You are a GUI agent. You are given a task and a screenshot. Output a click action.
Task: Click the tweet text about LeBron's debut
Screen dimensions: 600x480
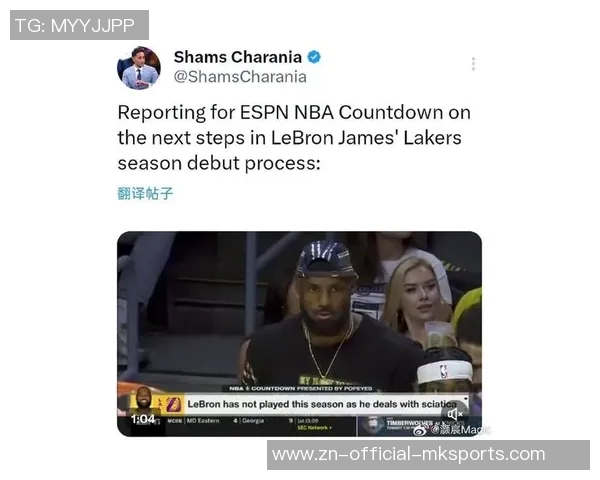click(x=294, y=137)
